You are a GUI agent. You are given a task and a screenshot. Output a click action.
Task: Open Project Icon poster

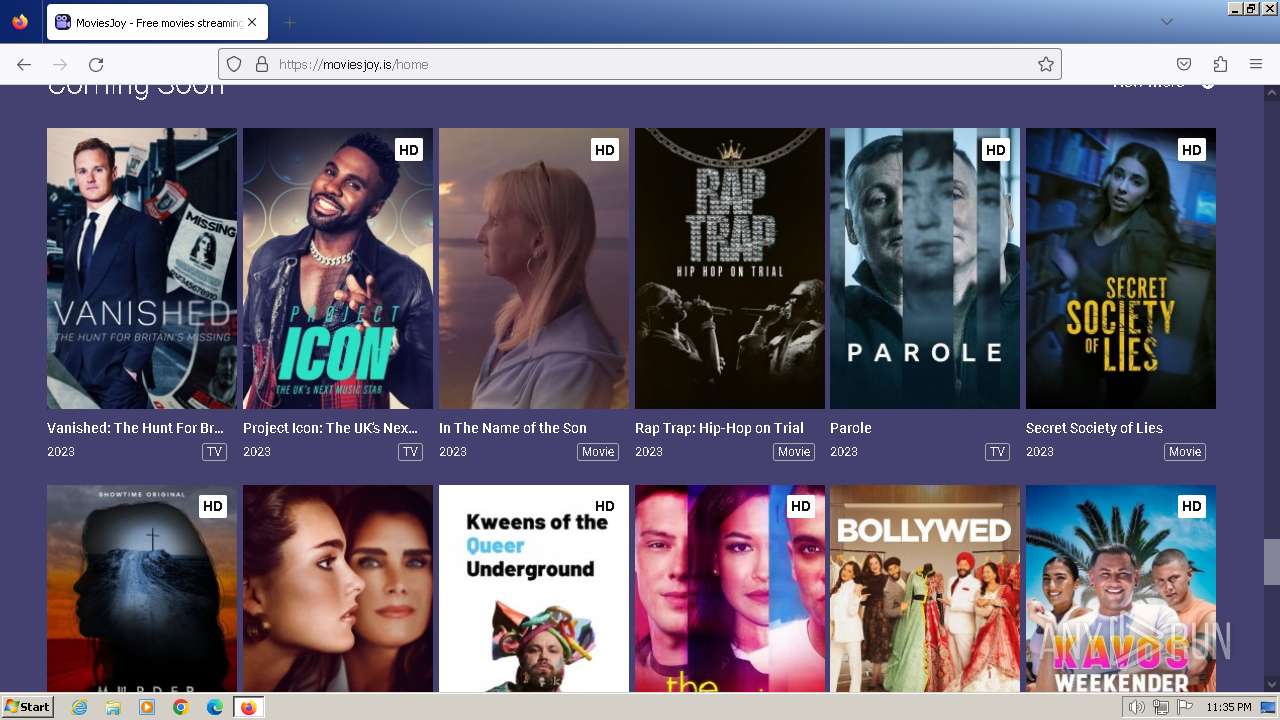pyautogui.click(x=338, y=268)
